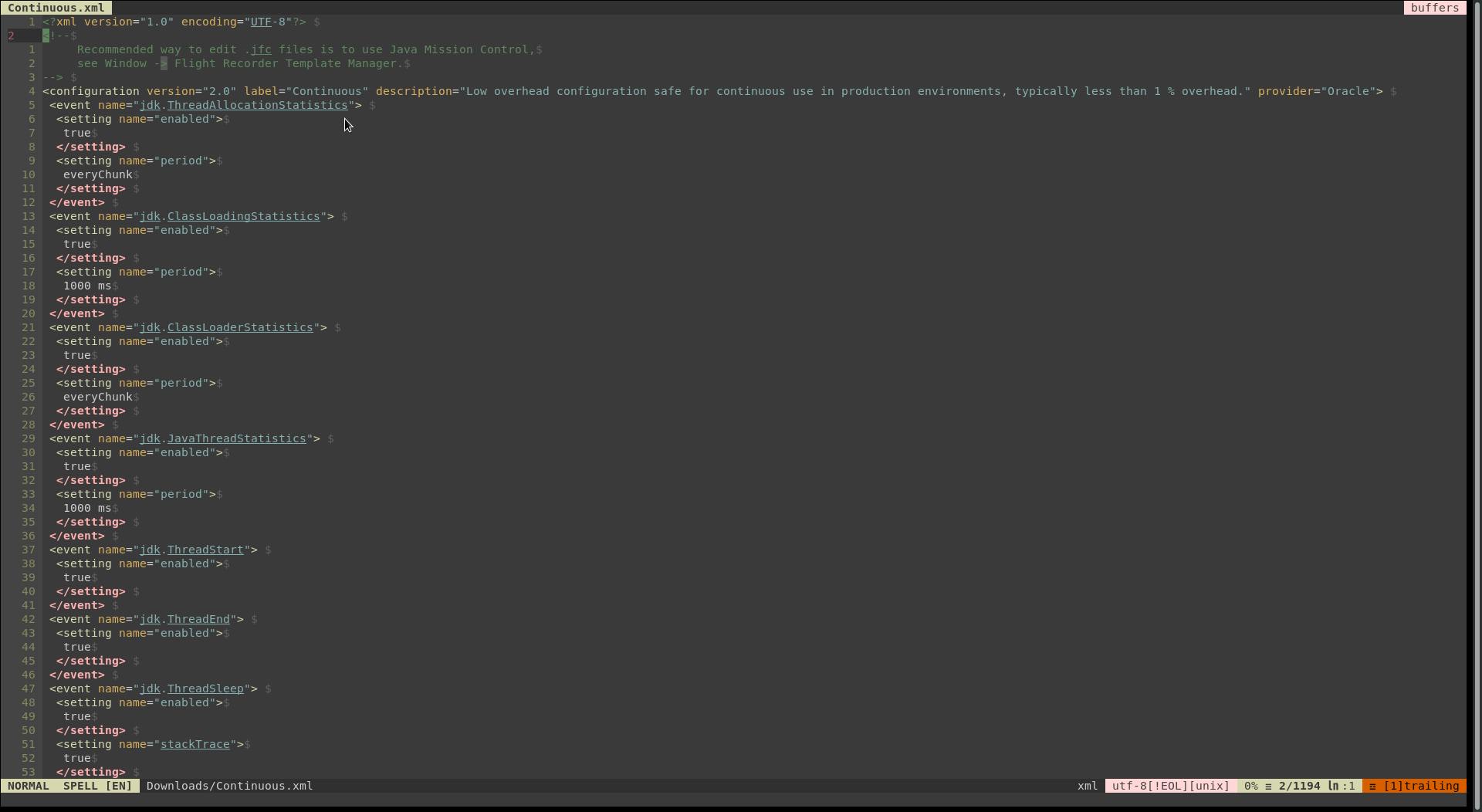Click the jdk.ThreadSleep event name

(x=191, y=689)
